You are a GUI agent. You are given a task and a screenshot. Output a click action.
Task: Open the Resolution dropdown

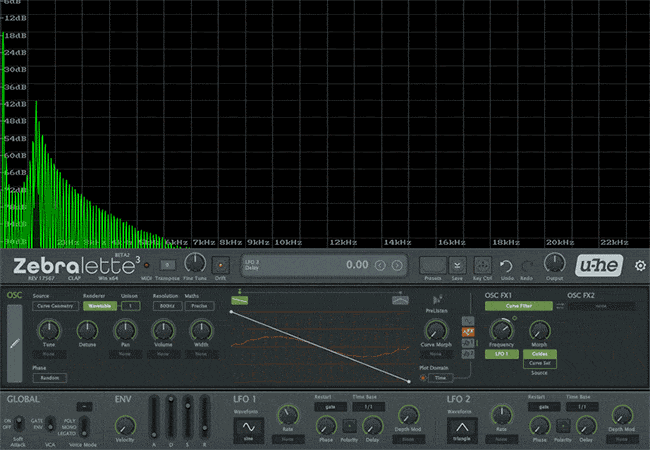pos(167,306)
